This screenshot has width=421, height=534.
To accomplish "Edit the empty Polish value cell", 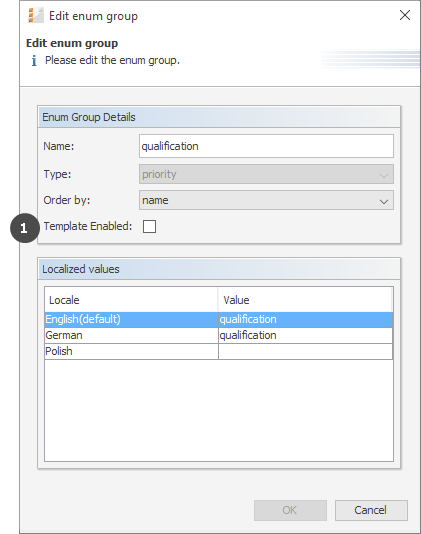I will 306,351.
